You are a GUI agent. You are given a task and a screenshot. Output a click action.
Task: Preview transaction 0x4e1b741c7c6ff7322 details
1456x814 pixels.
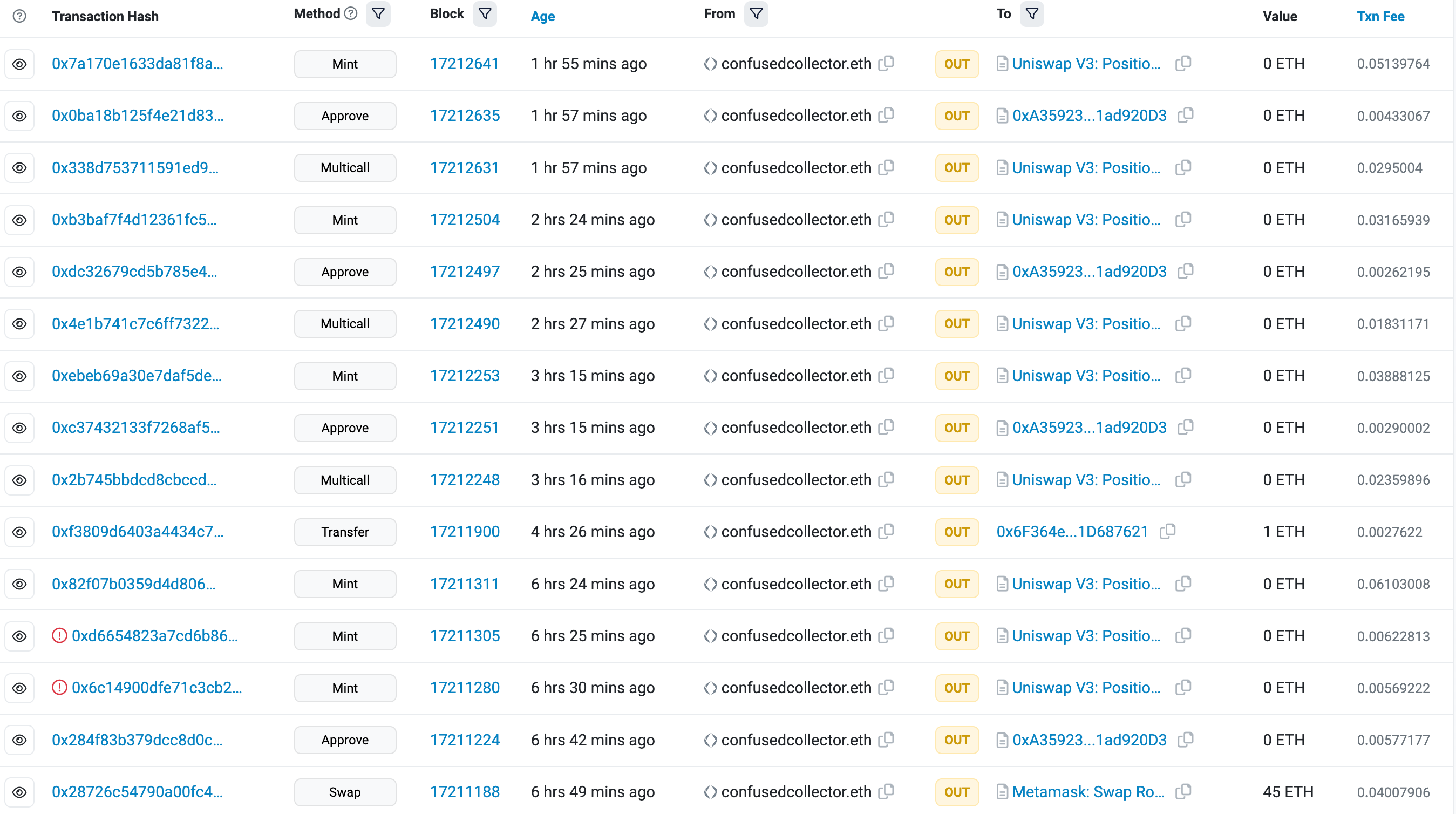19,324
